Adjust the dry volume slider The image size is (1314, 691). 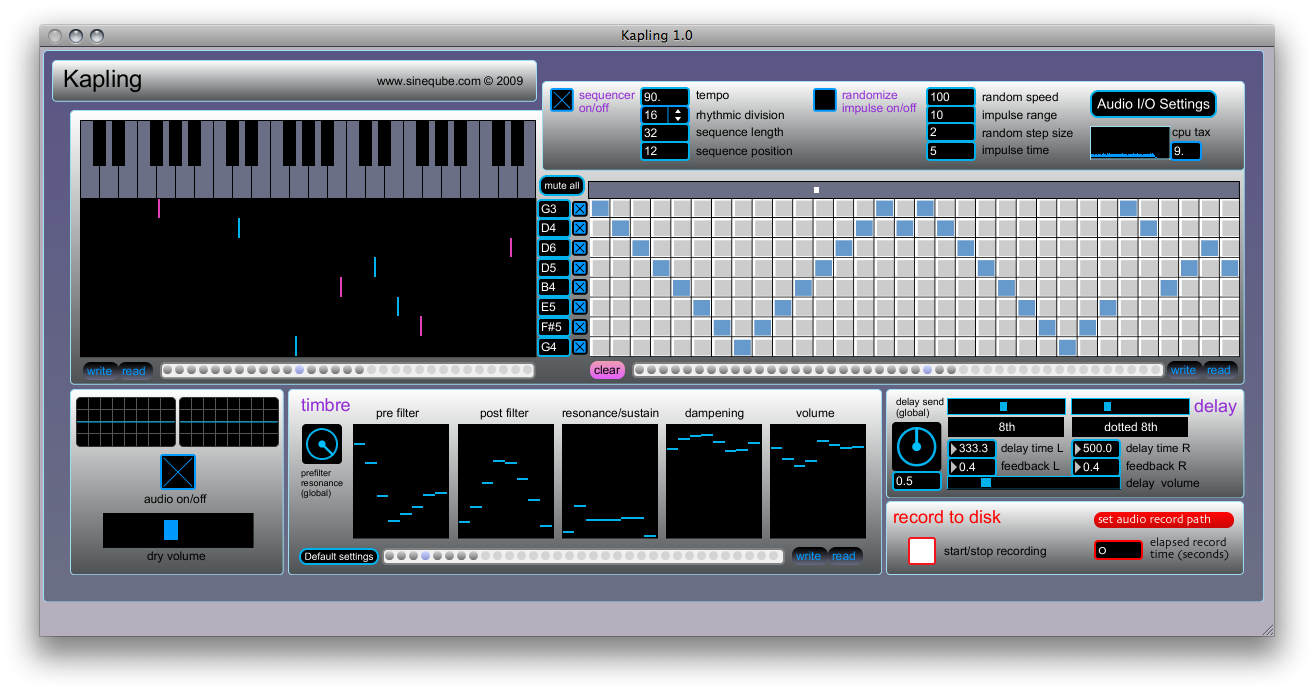pos(171,530)
